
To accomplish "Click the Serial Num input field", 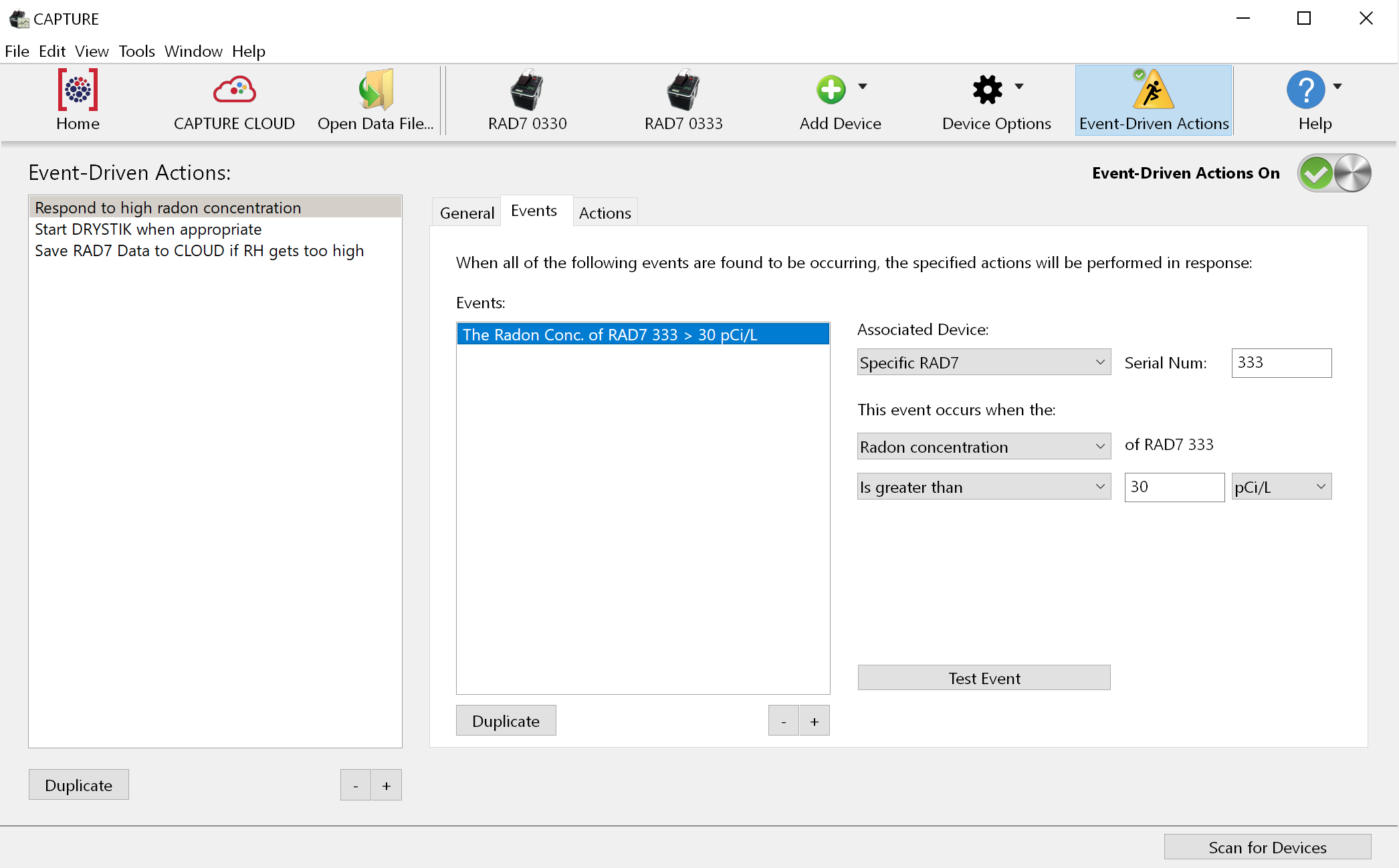I will [1281, 362].
